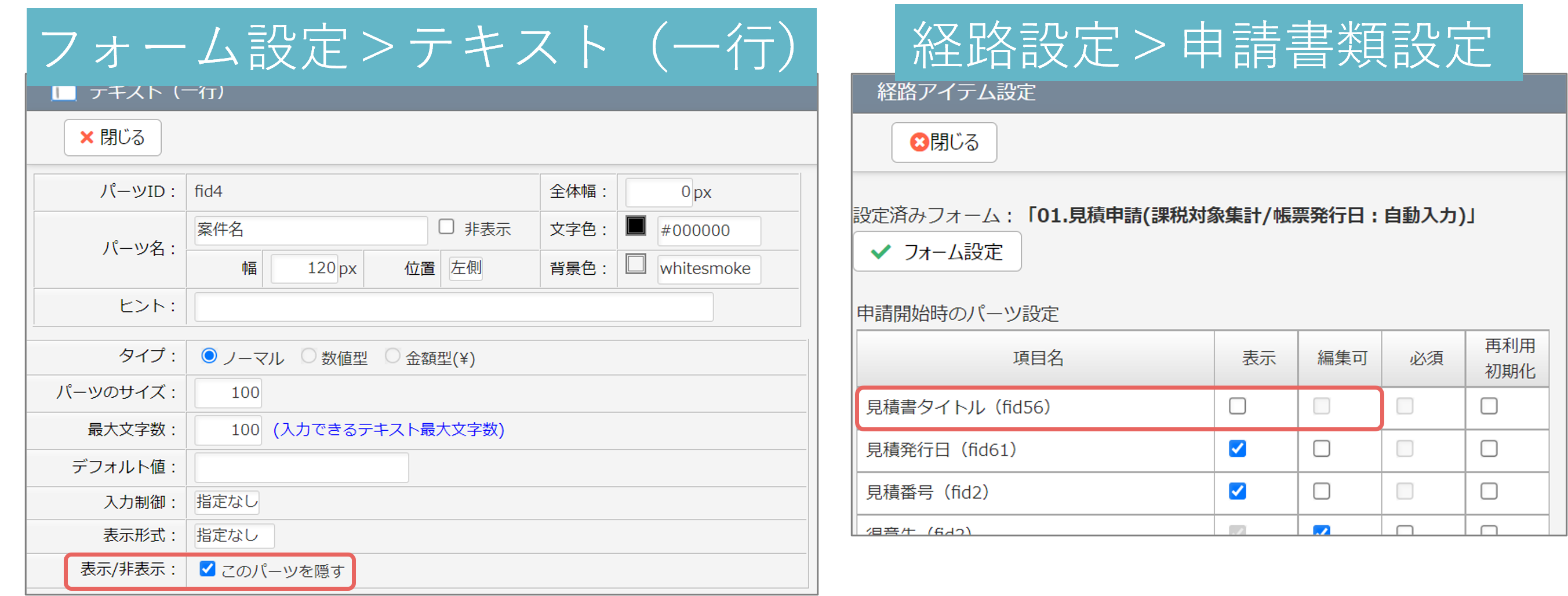This screenshot has width=1568, height=596.
Task: Click the 幅 field showing 120
Action: tap(304, 268)
